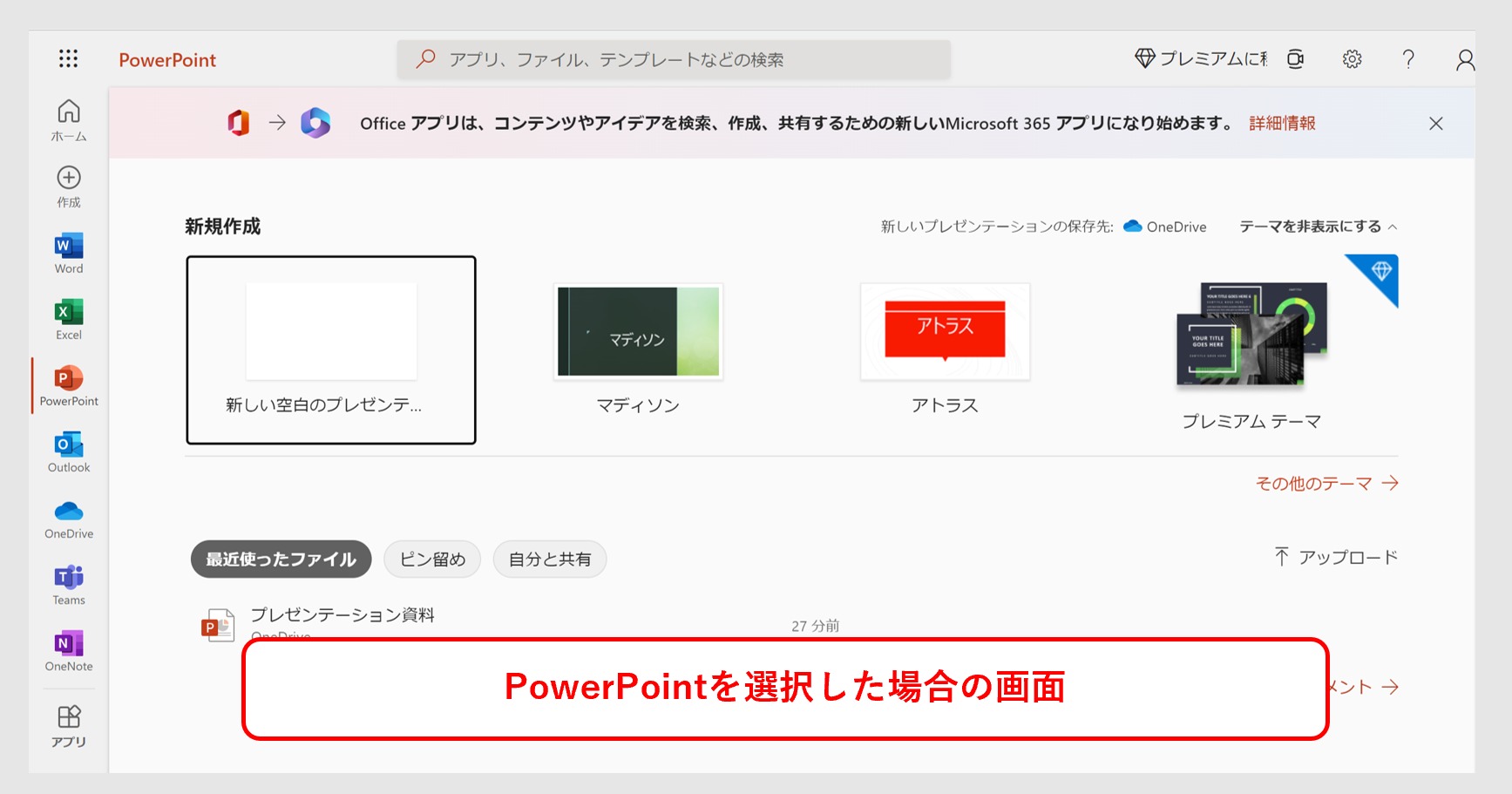Close the Microsoft 365 banner
Image resolution: width=1512 pixels, height=794 pixels.
tap(1436, 124)
